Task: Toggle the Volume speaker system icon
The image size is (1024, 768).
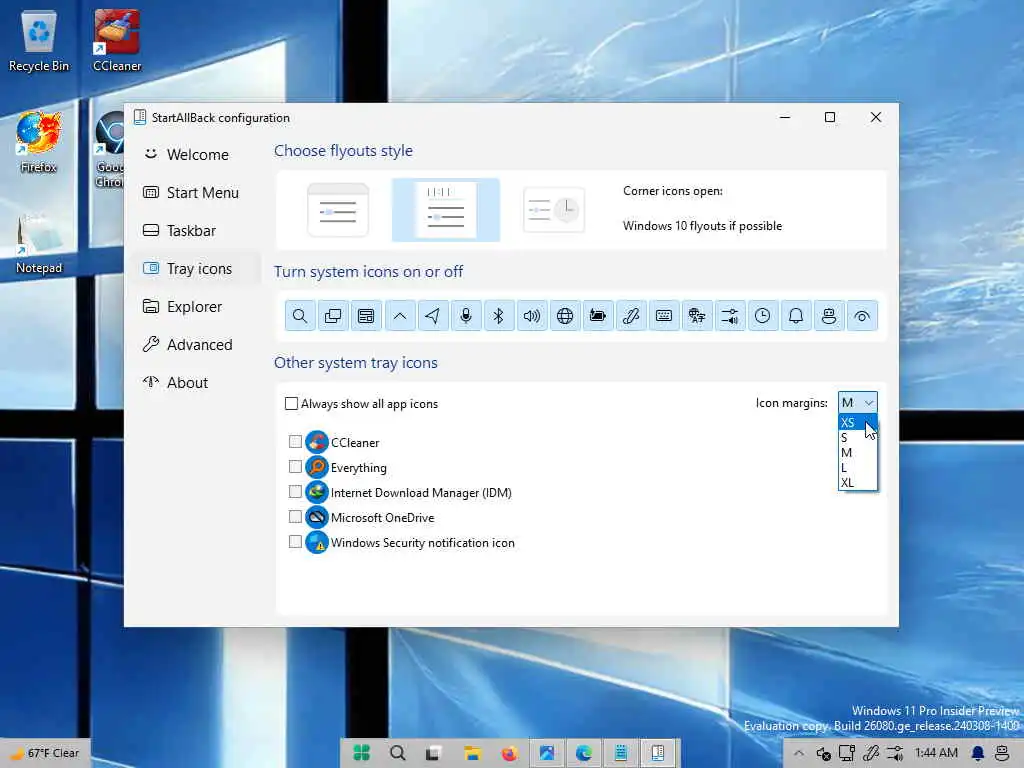Action: point(532,316)
